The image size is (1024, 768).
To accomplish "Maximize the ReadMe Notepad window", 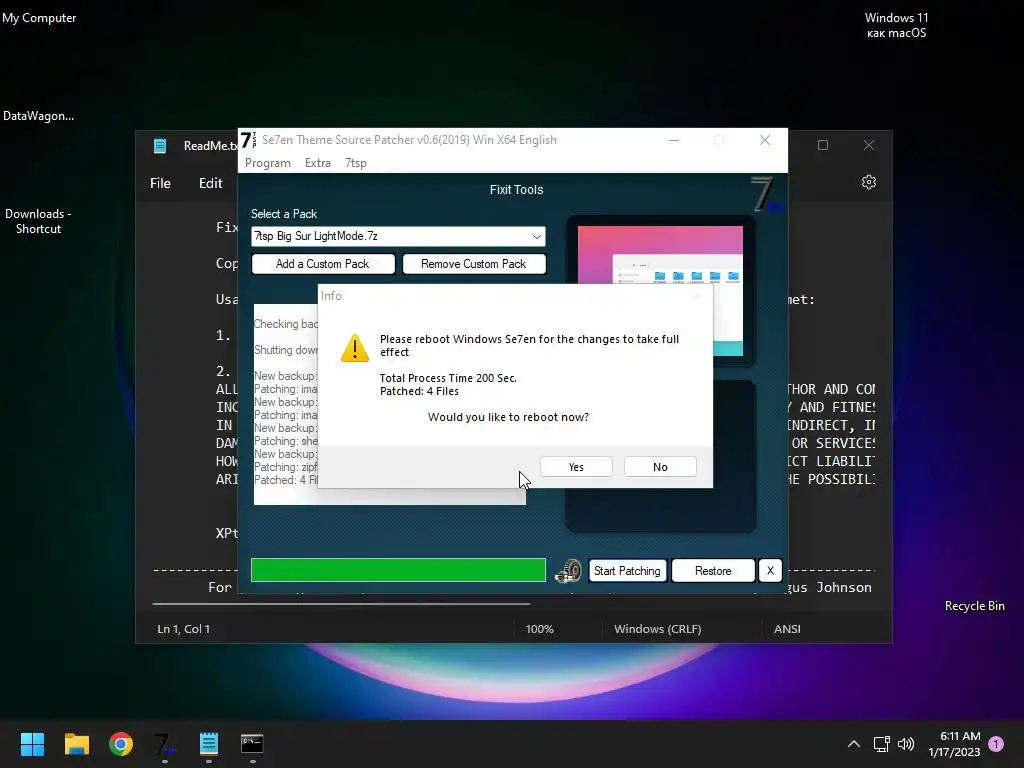I will (x=823, y=145).
